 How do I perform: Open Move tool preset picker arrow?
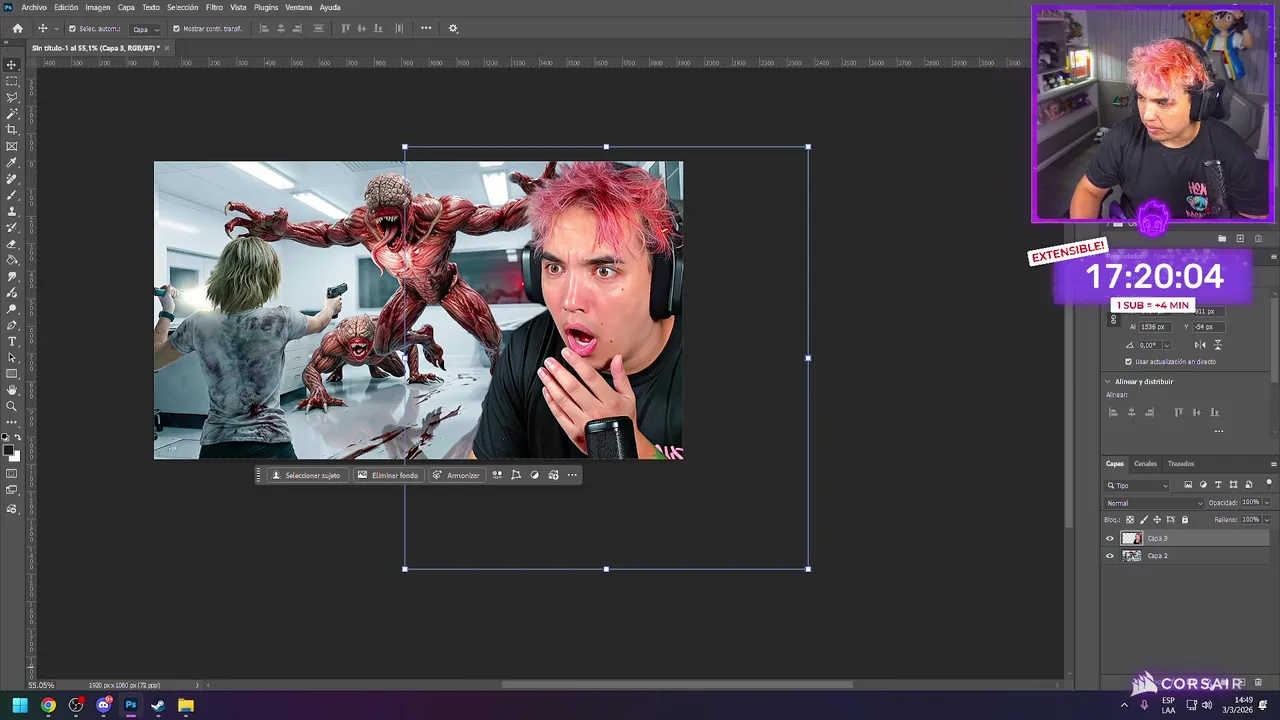coord(56,29)
